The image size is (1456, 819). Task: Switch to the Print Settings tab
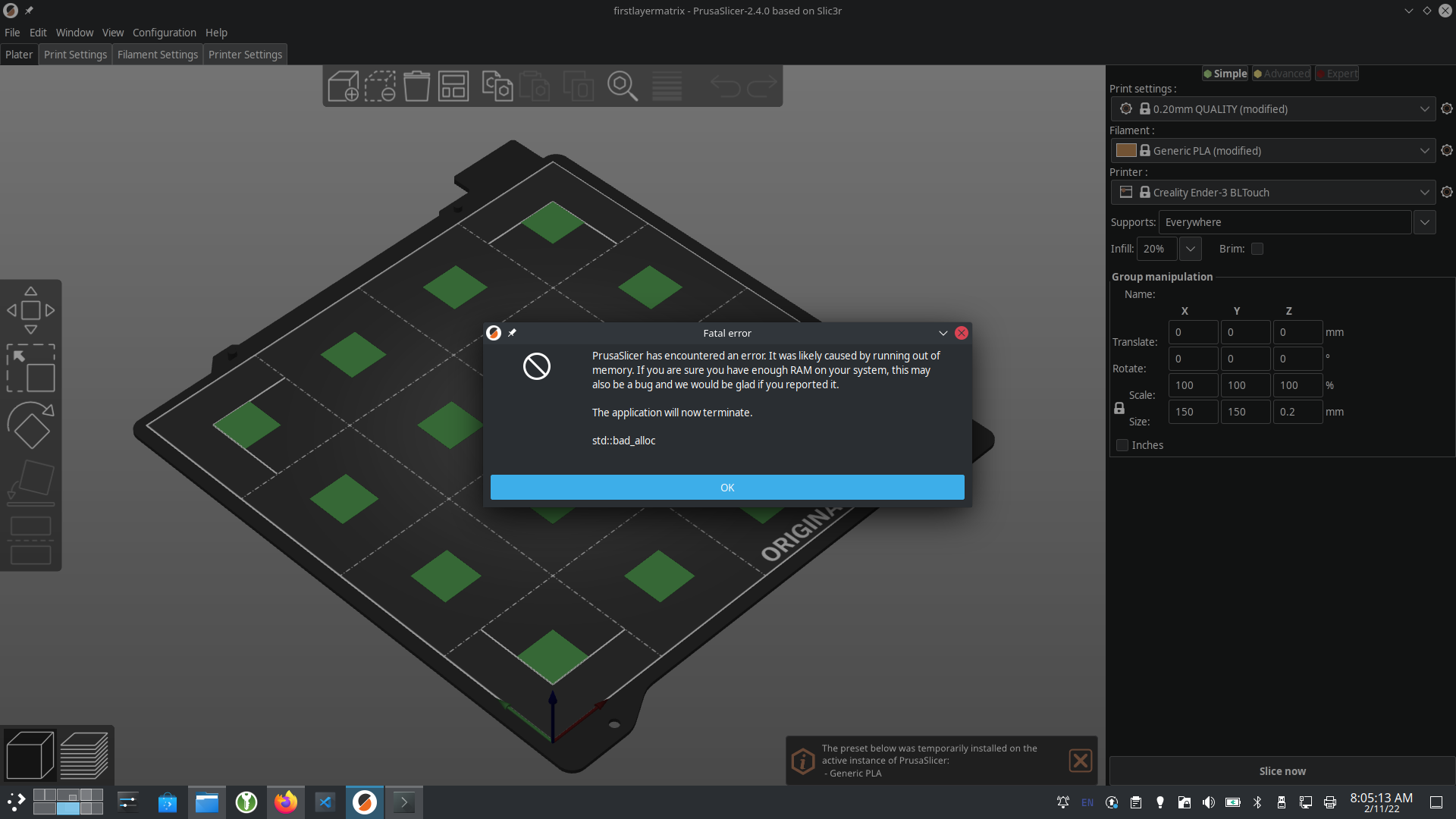click(x=75, y=55)
